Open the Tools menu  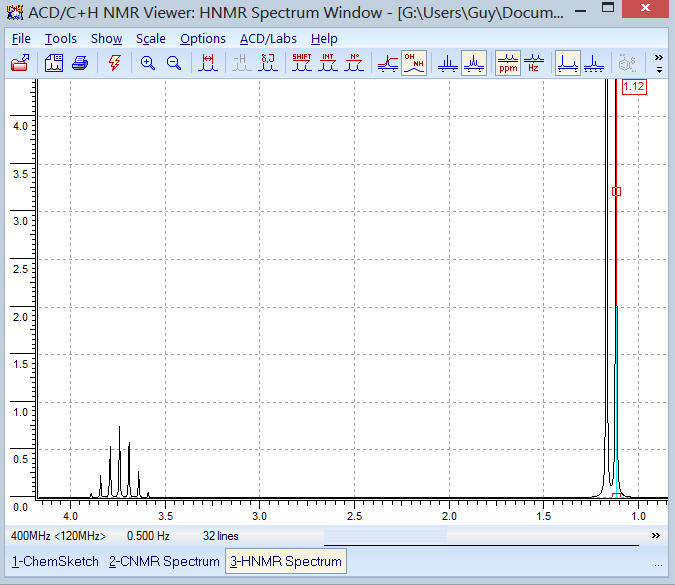pyautogui.click(x=61, y=39)
